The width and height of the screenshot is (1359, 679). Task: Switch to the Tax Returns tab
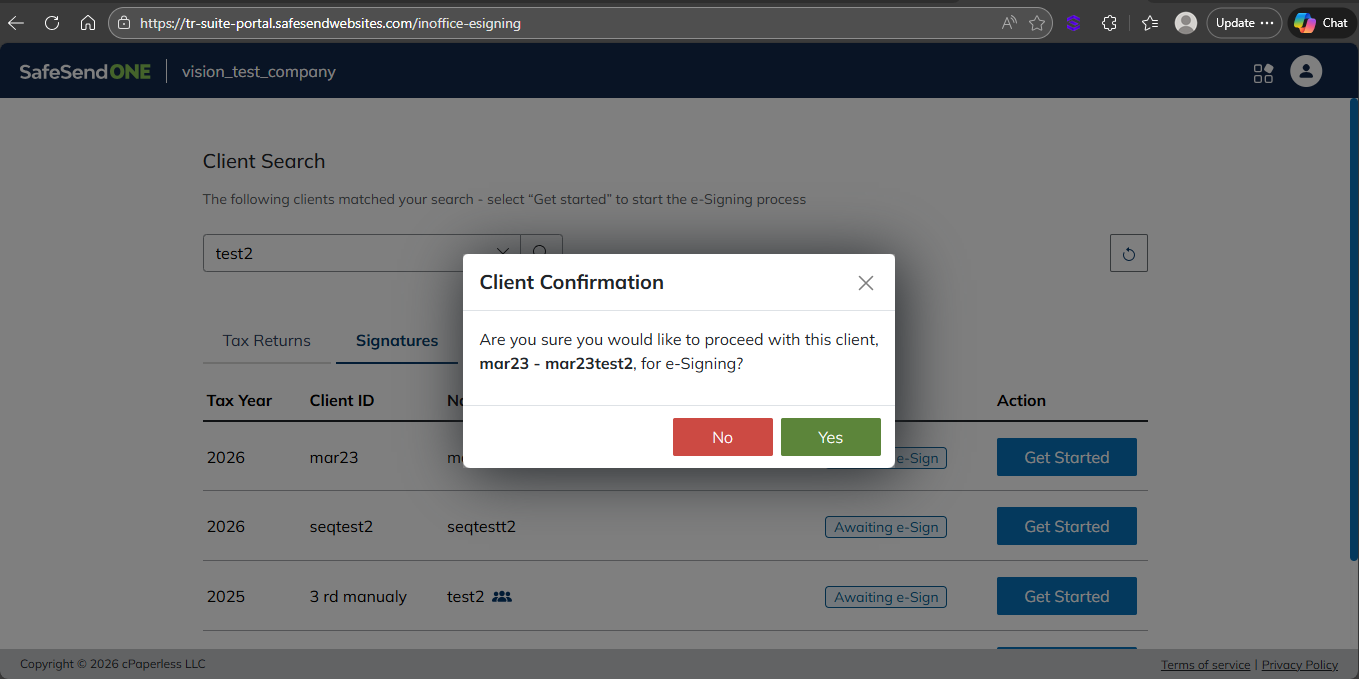[x=266, y=341]
